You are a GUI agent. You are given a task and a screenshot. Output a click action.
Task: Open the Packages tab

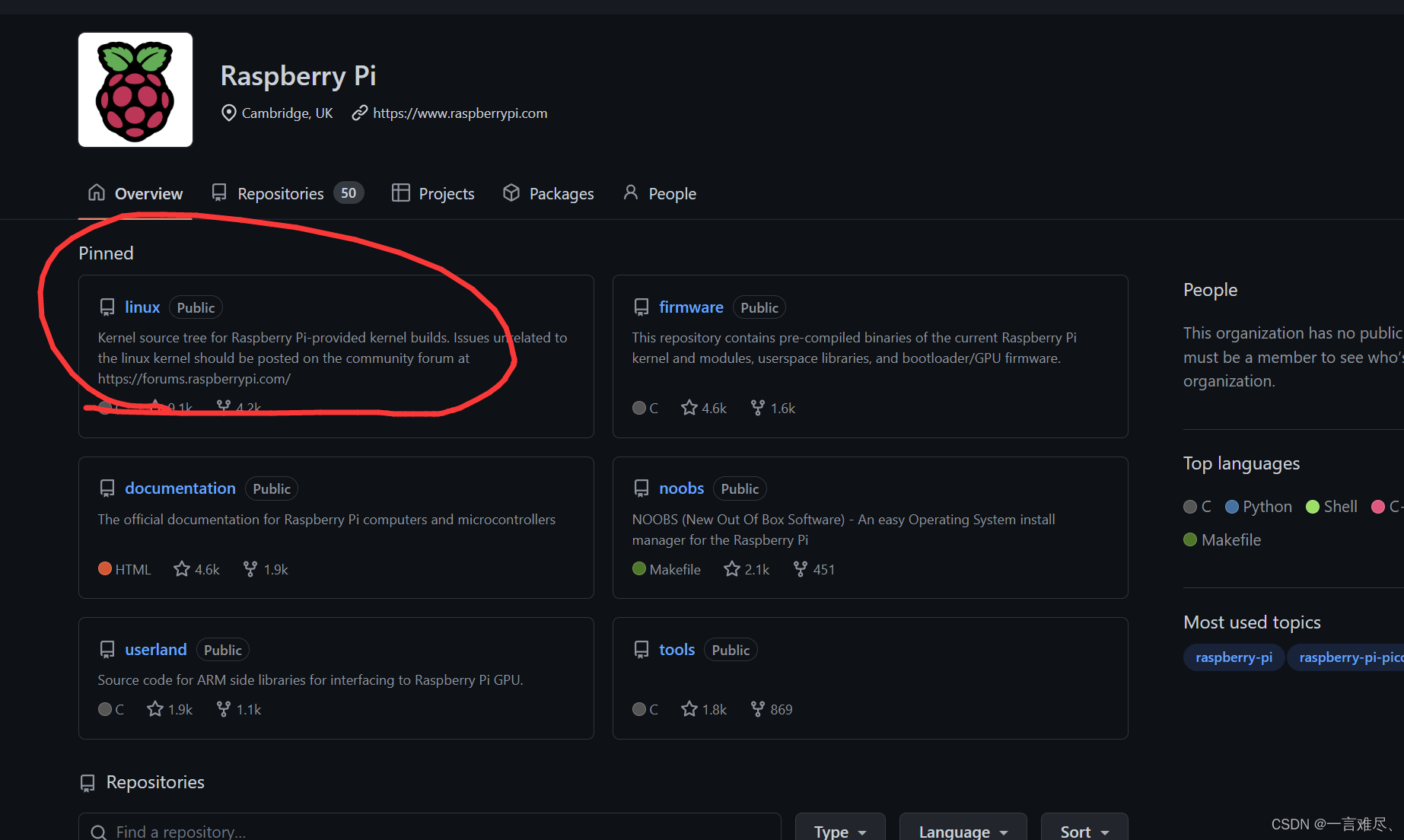point(549,193)
